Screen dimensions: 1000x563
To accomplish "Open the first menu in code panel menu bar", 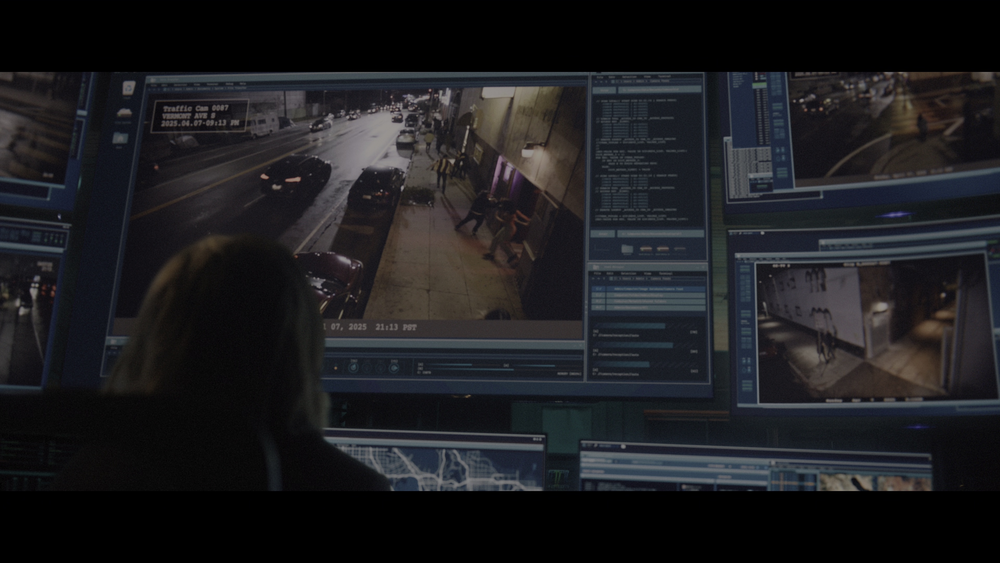I will pyautogui.click(x=600, y=77).
